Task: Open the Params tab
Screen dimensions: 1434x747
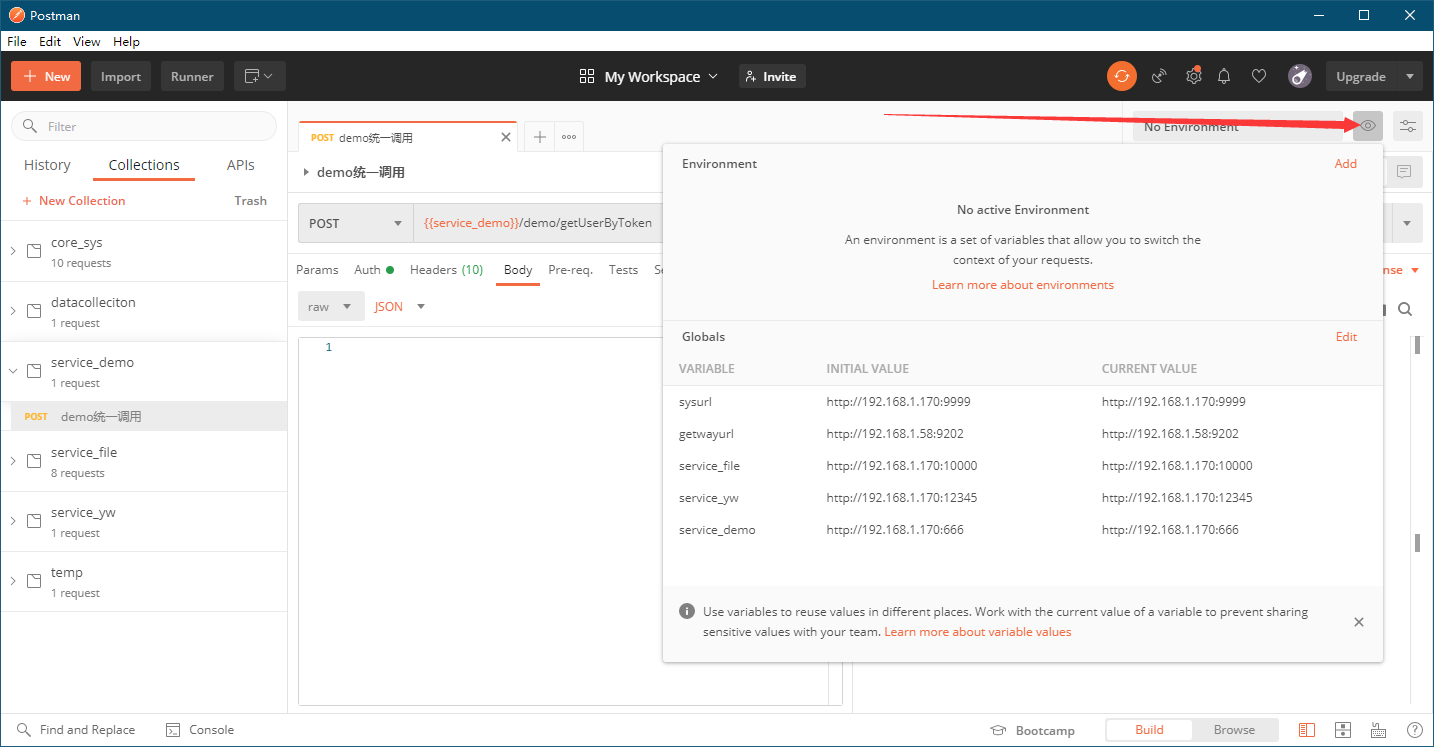Action: [317, 269]
